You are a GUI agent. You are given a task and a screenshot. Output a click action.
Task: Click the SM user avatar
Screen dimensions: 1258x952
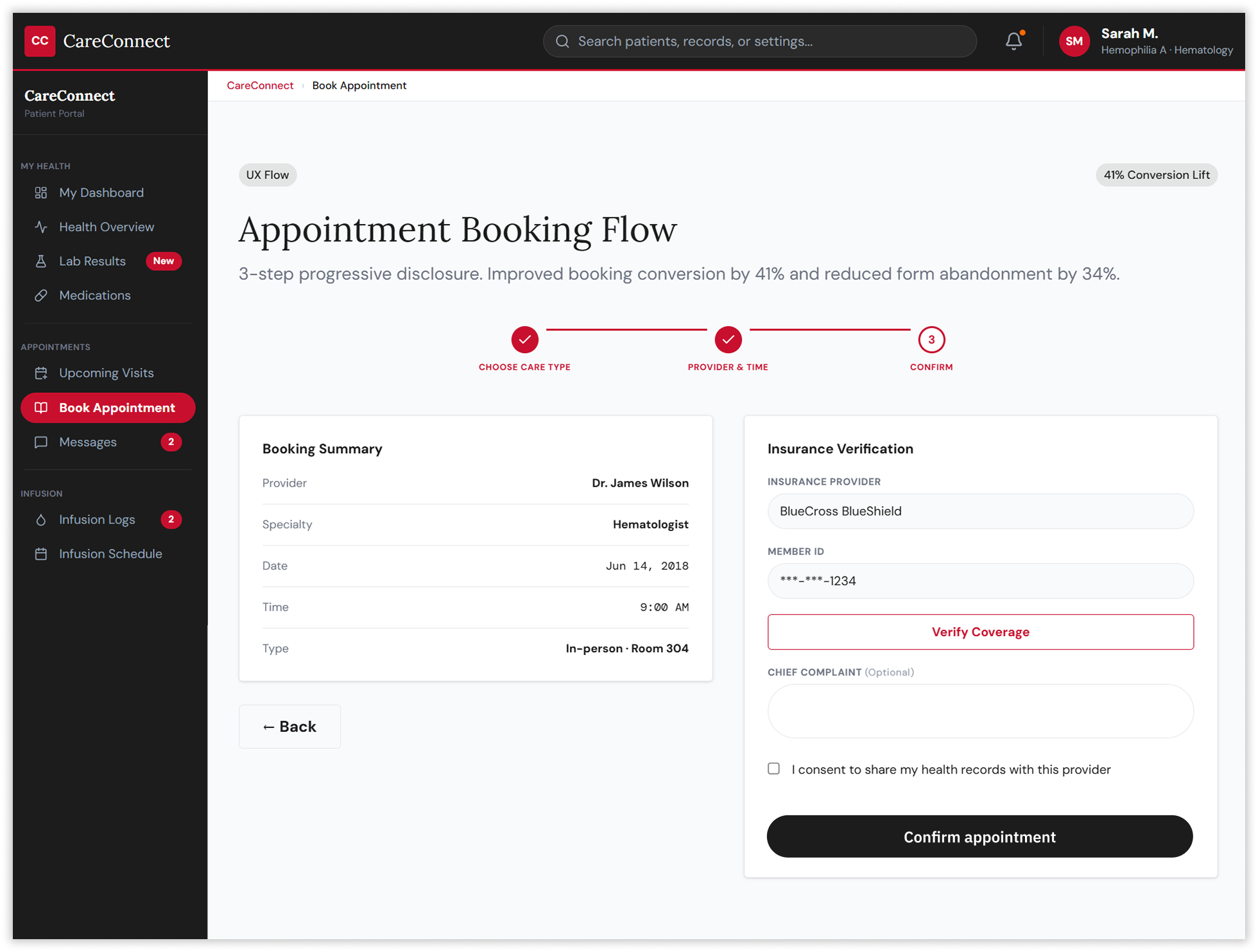tap(1074, 41)
